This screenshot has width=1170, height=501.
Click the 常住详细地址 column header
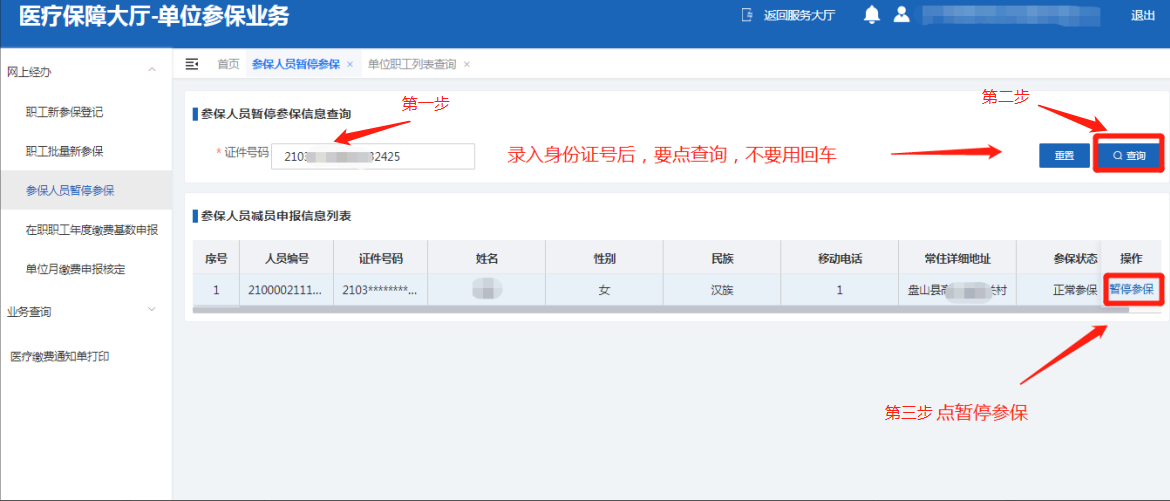[957, 258]
